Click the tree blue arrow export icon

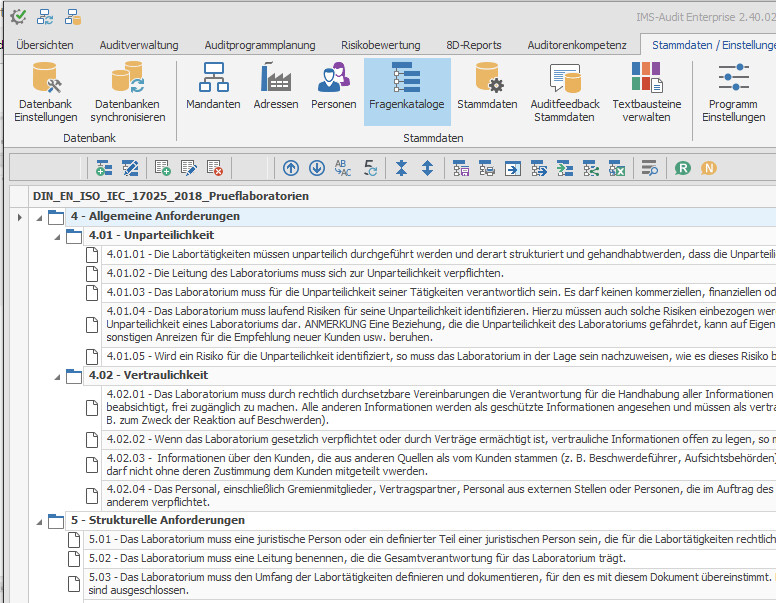pyautogui.click(x=539, y=168)
